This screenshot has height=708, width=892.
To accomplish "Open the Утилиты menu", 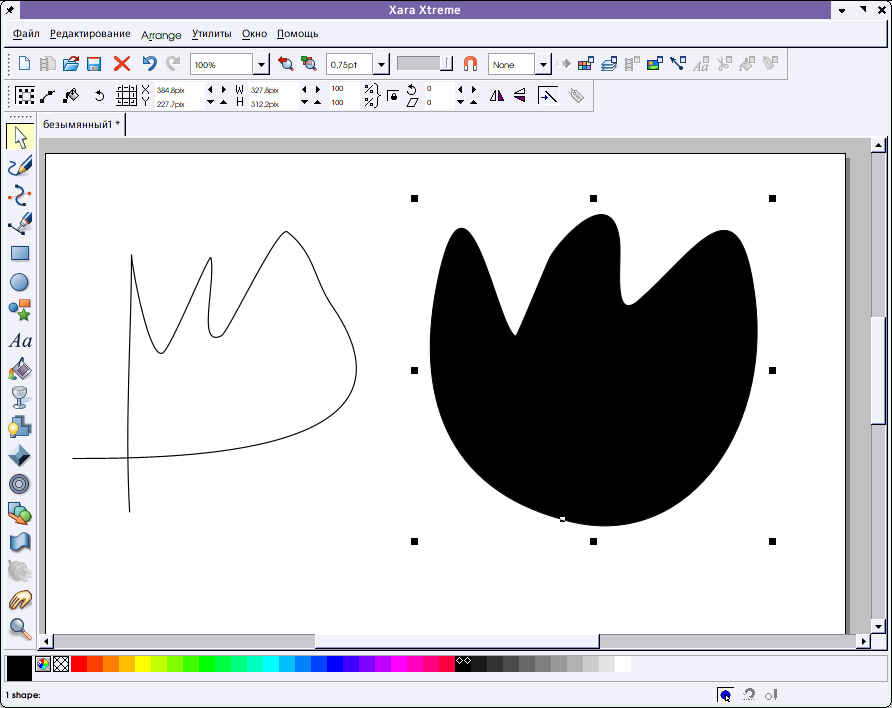I will tap(211, 34).
